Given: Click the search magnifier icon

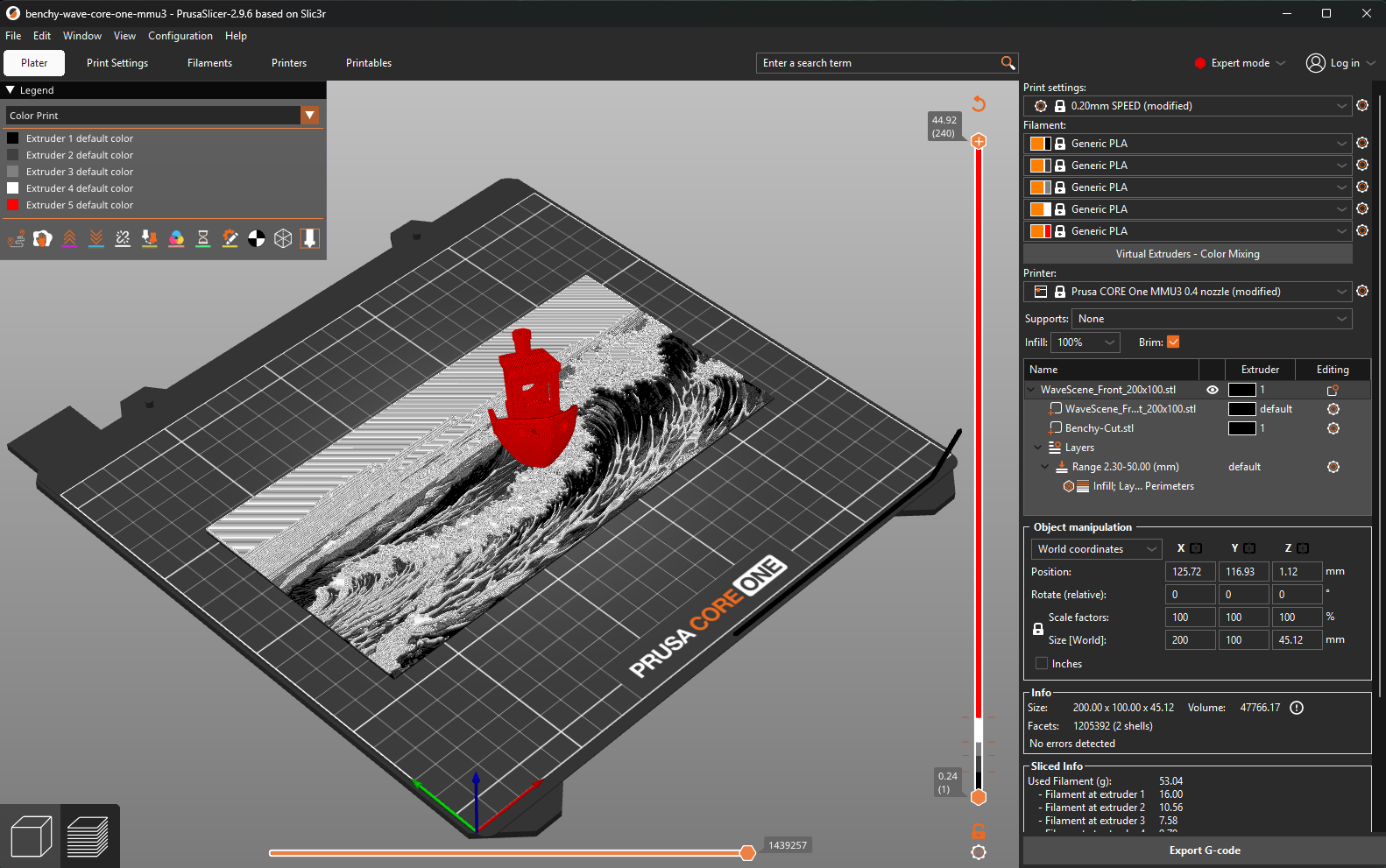Looking at the screenshot, I should (x=1008, y=63).
